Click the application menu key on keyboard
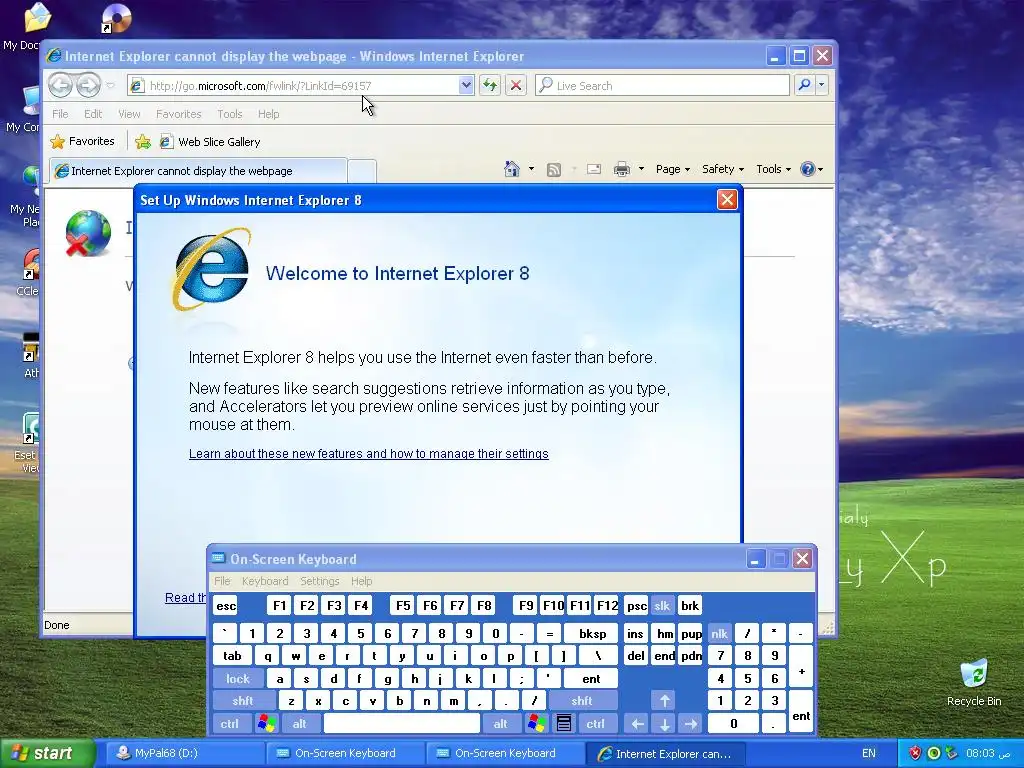This screenshot has height=768, width=1024. coord(564,724)
